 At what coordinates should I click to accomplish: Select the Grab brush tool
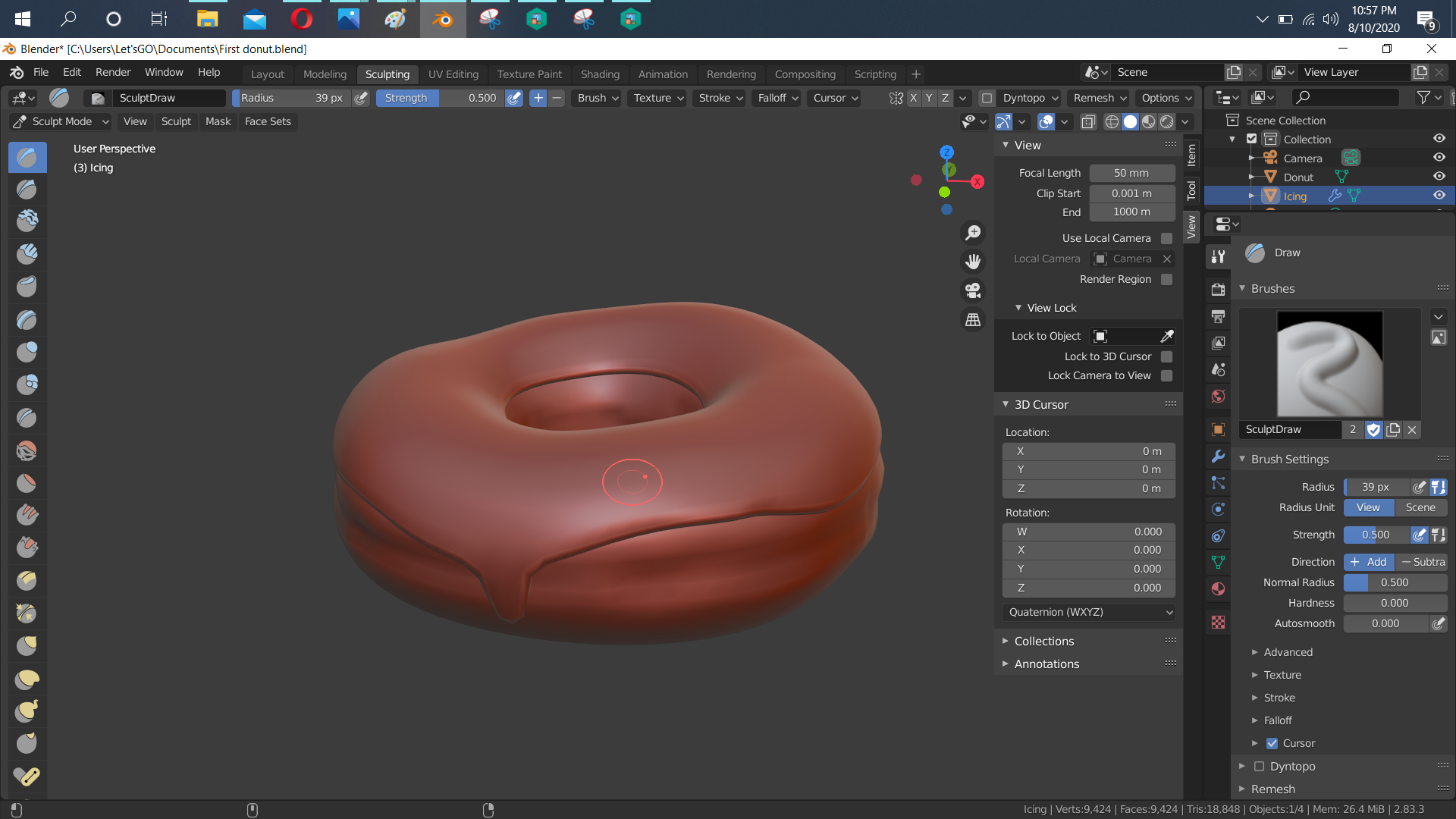tap(27, 646)
